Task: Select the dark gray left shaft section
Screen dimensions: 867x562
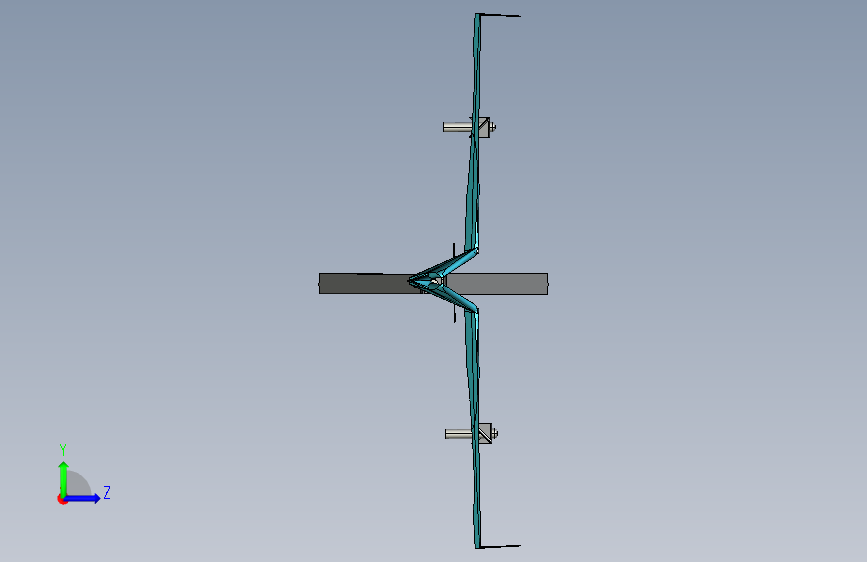Action: click(x=365, y=284)
